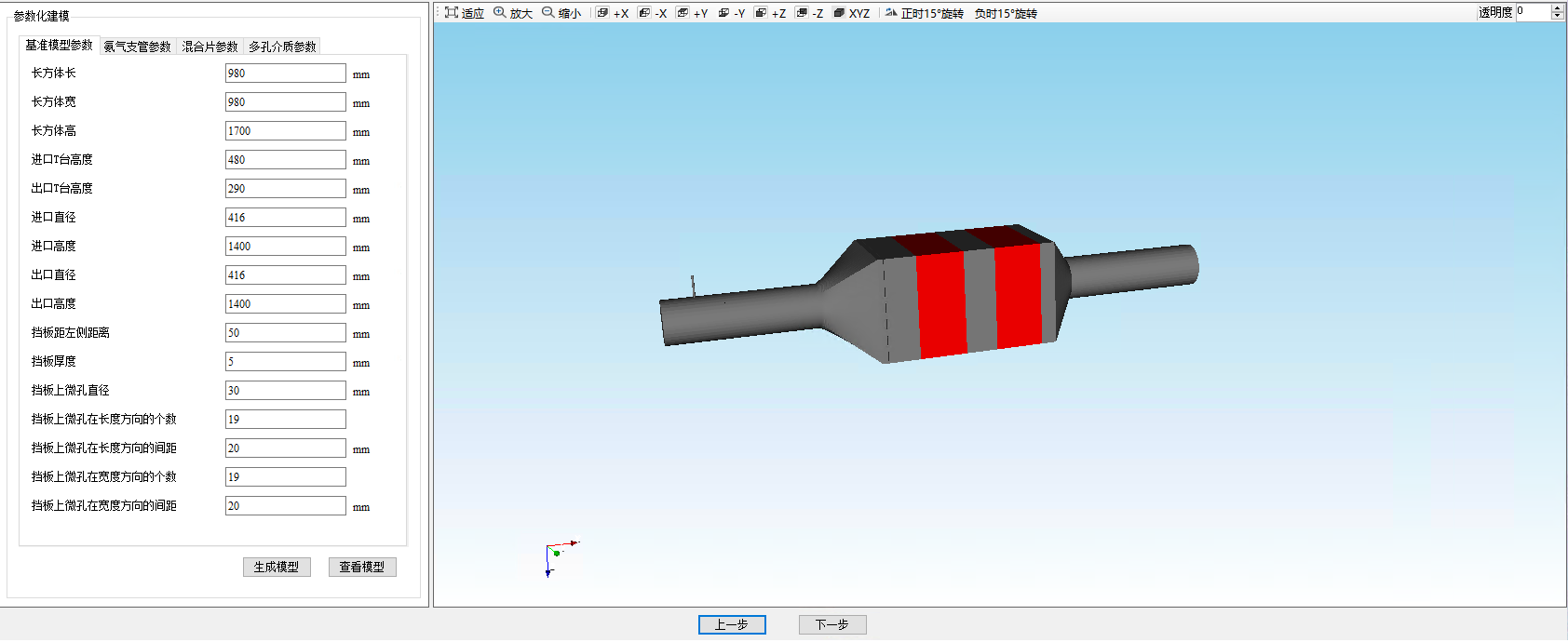1568x642 pixels.
Task: Click 挡板上微孔在长度方向的间距 input field
Action: click(x=286, y=448)
